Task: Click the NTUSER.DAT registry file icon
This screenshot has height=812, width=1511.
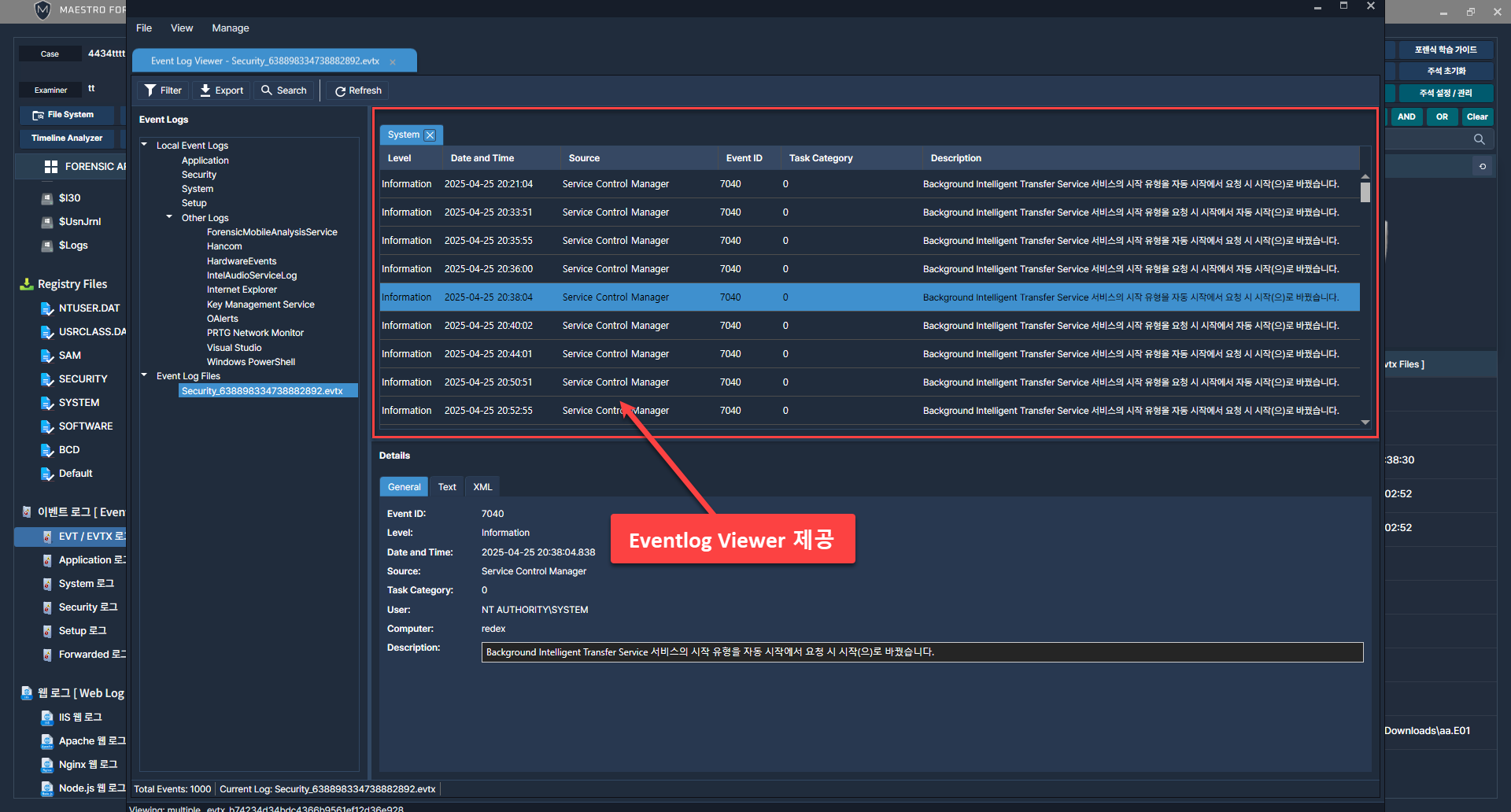Action: 47,308
